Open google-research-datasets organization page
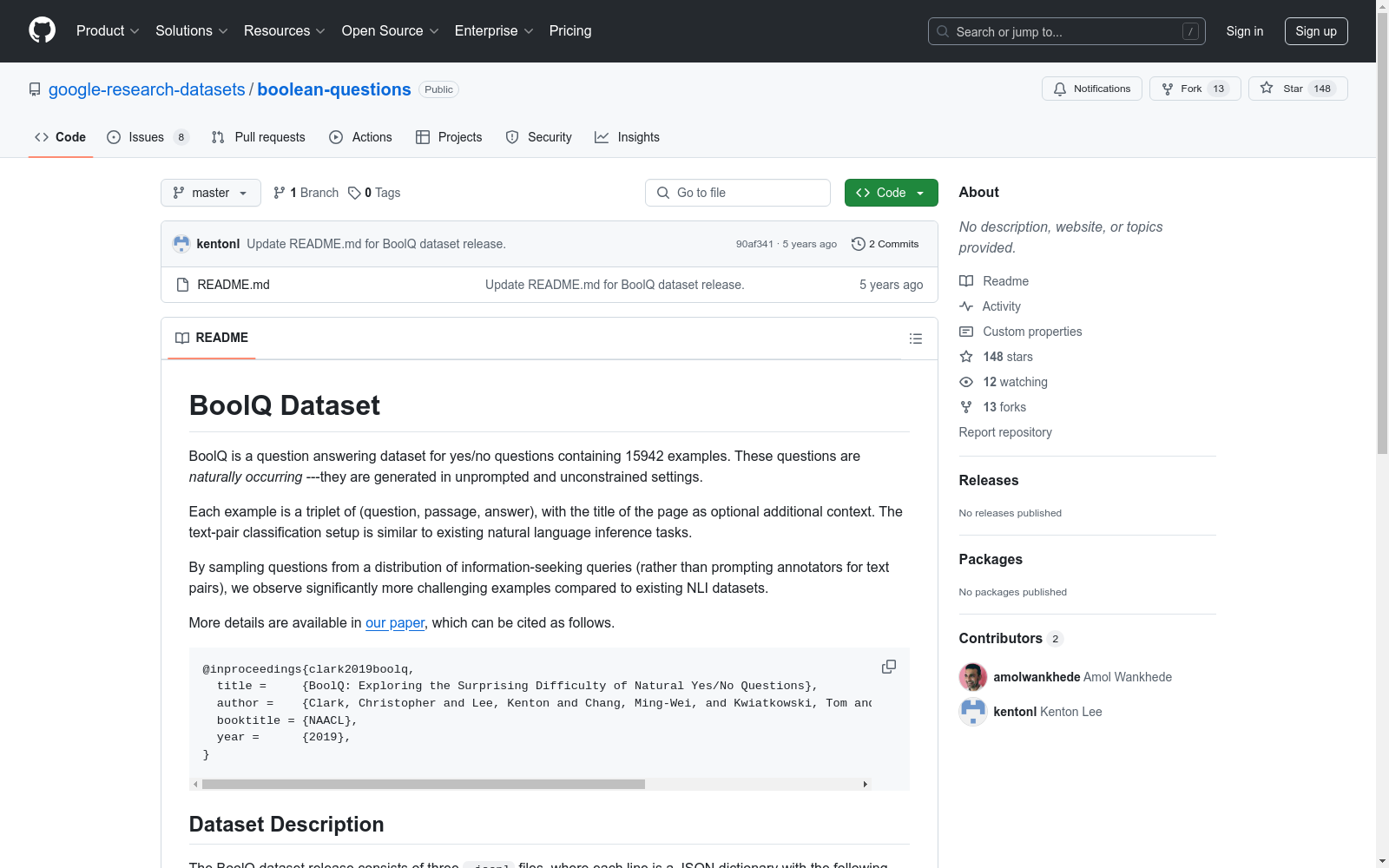The image size is (1389, 868). pos(147,89)
